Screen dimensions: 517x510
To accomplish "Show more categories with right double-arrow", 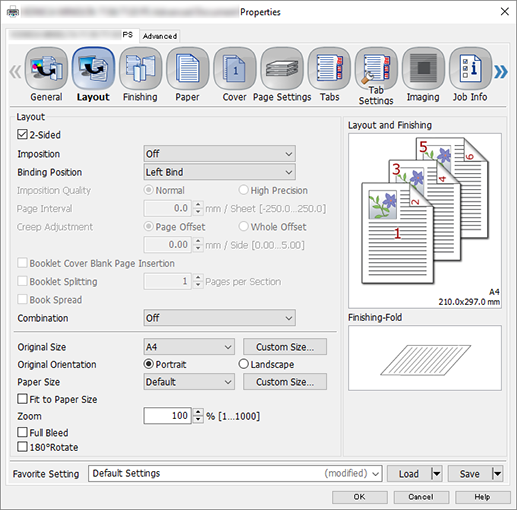I will pos(501,71).
